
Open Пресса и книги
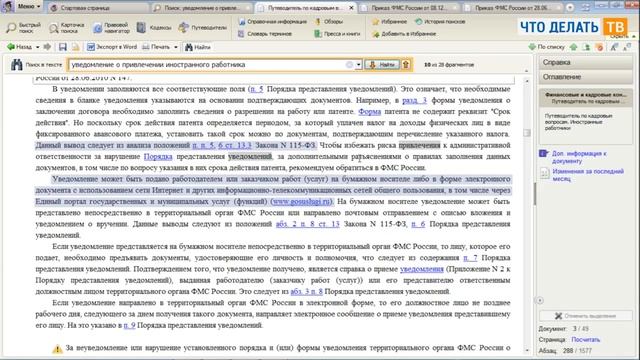click(337, 34)
